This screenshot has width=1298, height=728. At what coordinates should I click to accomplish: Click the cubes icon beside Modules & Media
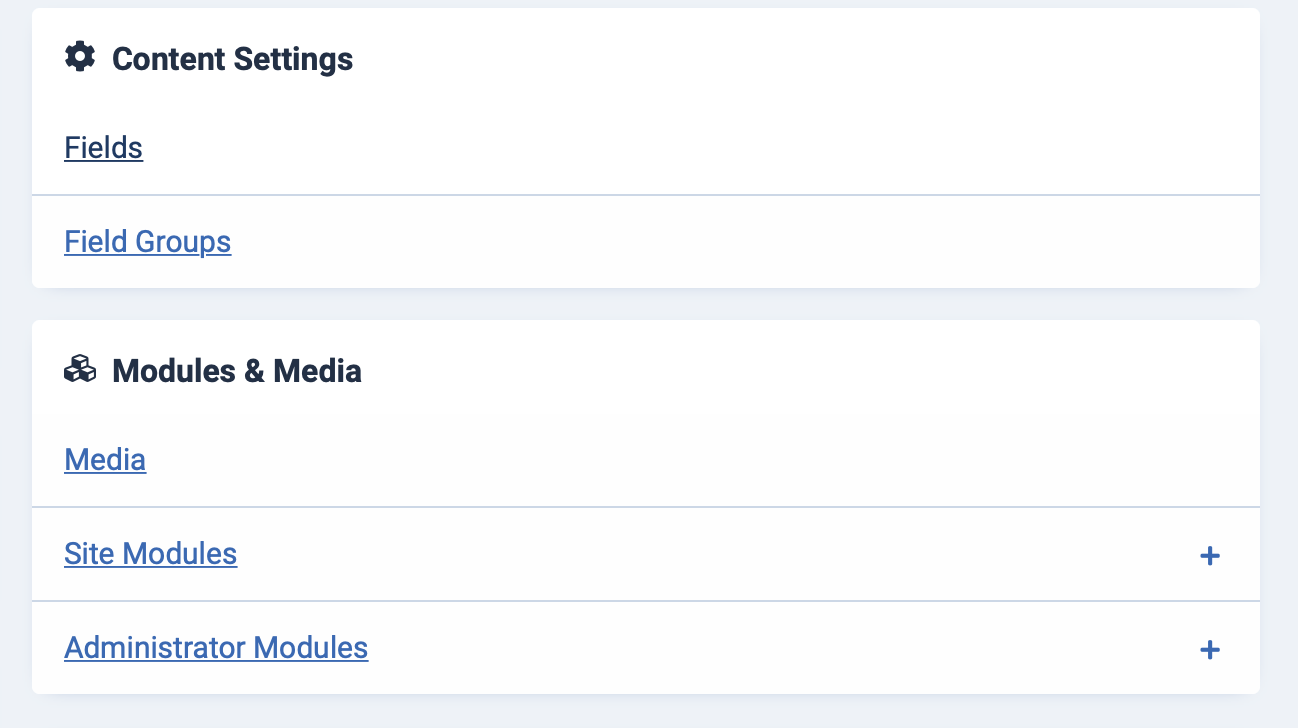click(x=80, y=371)
